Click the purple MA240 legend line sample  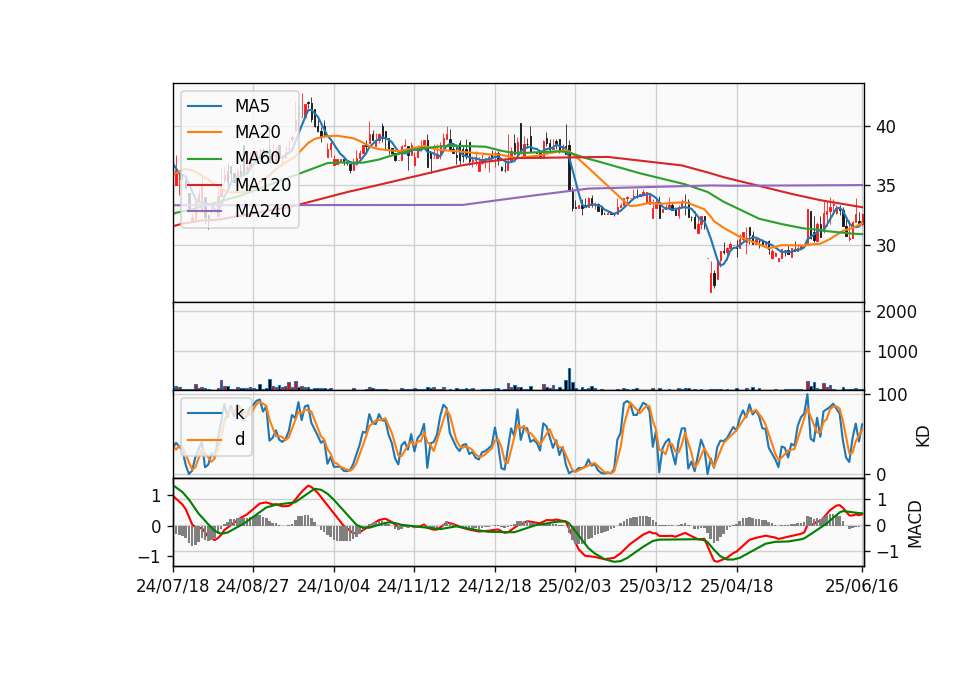point(204,211)
